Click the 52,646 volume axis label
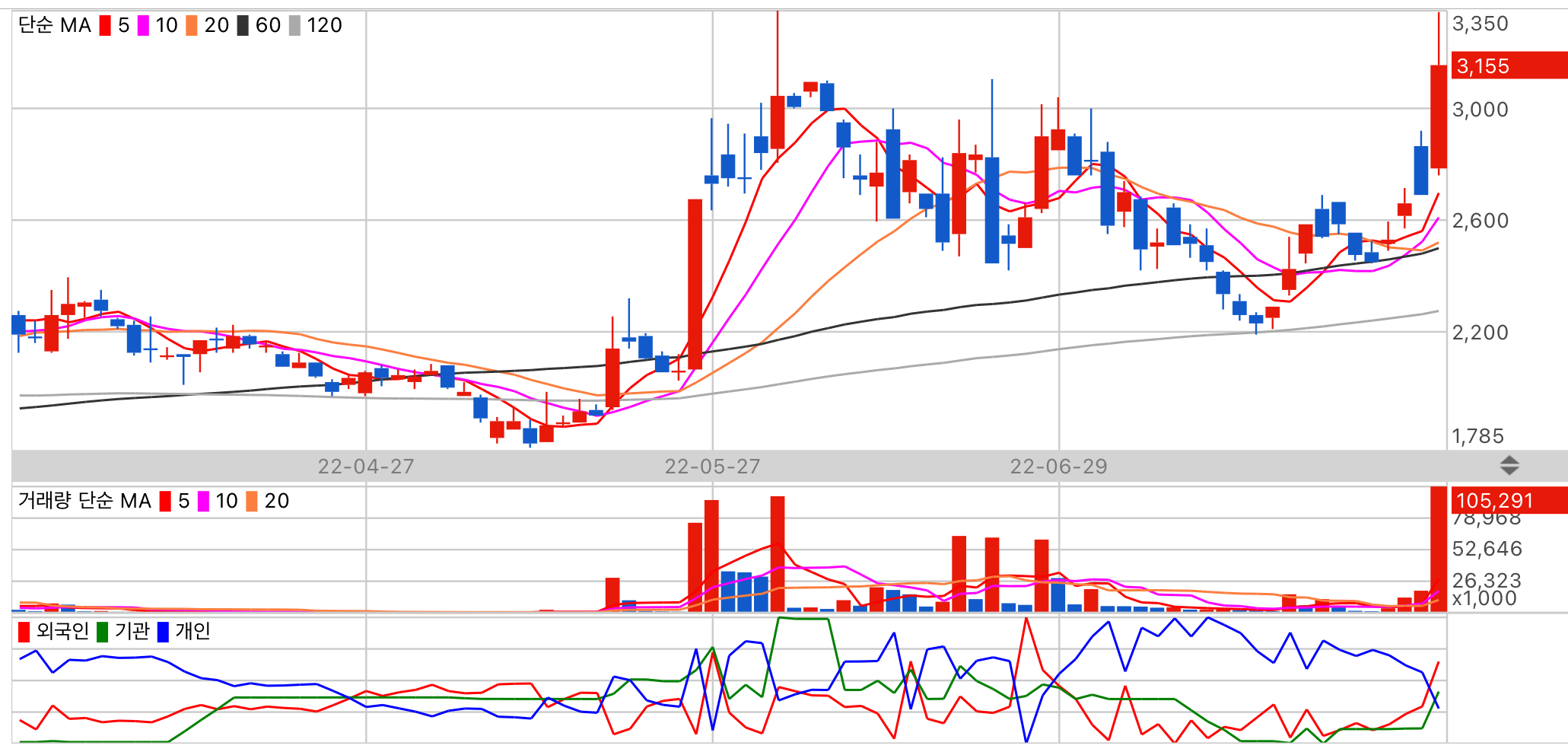Viewport: 1568px width, 752px height. coord(1487,549)
